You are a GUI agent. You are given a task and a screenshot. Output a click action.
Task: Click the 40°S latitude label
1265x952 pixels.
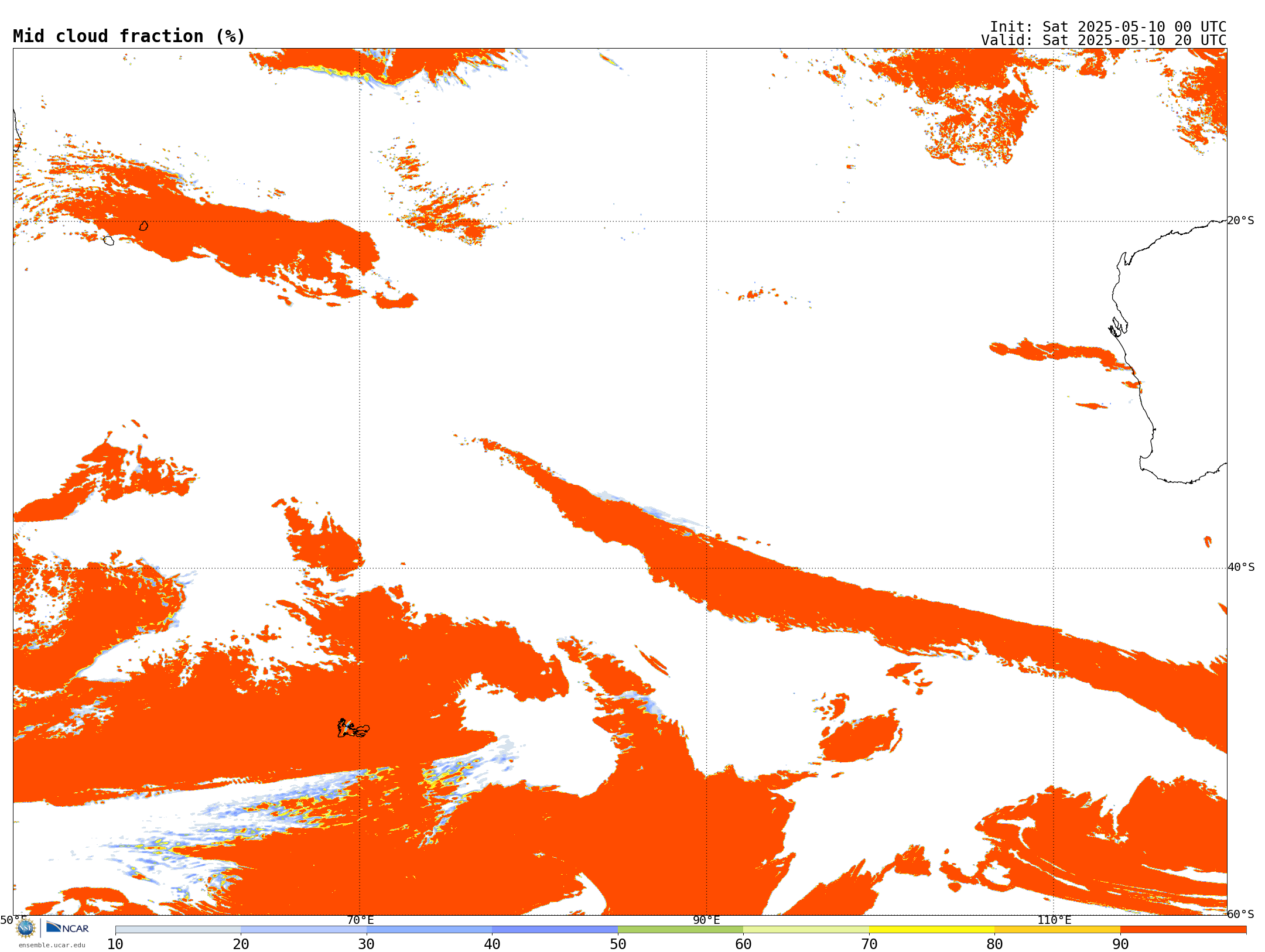click(1241, 567)
